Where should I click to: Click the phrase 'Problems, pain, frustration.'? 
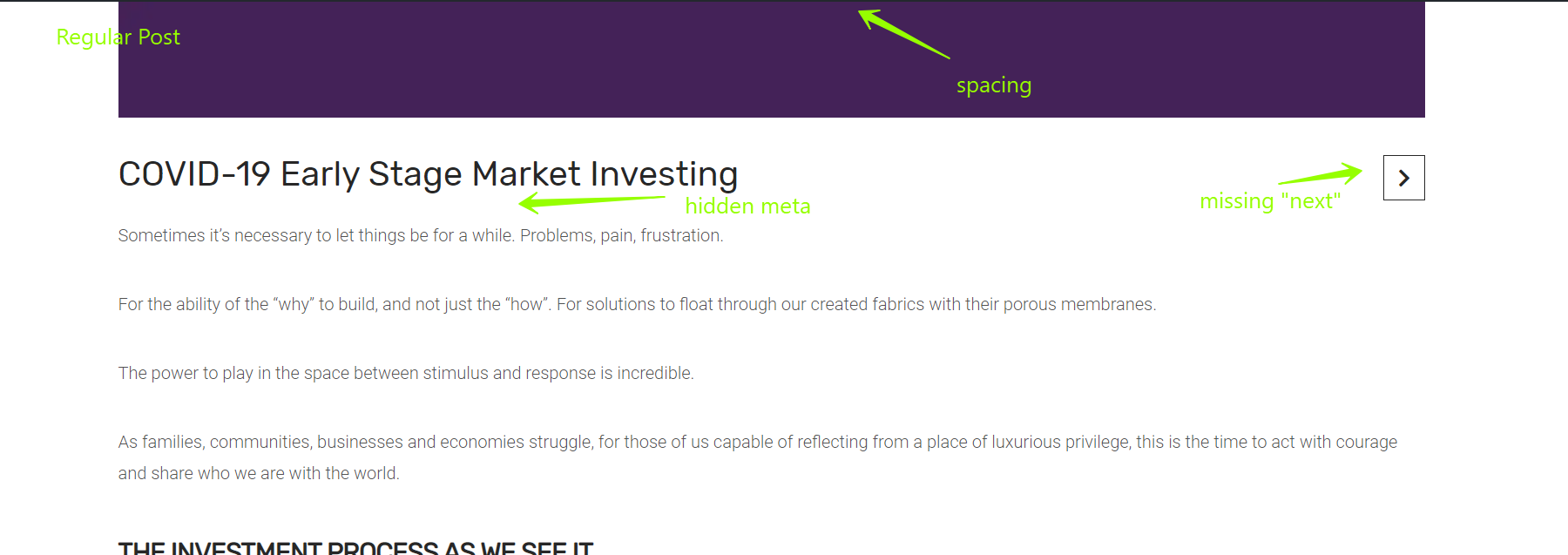(622, 235)
